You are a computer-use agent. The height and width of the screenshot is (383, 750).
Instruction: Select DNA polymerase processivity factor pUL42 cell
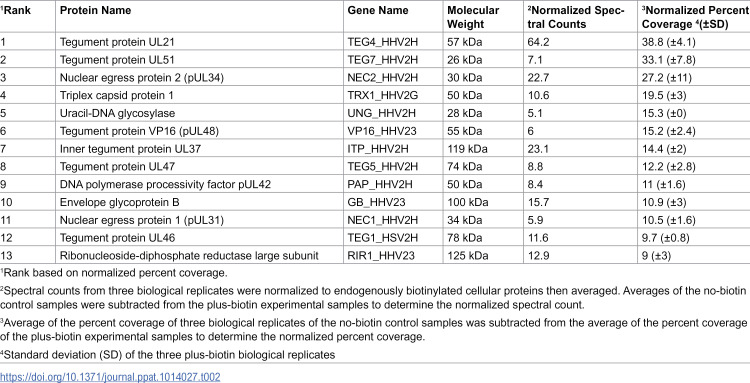(x=199, y=185)
